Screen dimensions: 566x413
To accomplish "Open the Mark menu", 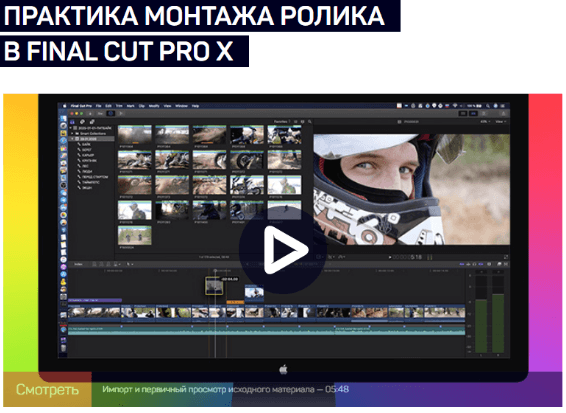I will [x=130, y=106].
